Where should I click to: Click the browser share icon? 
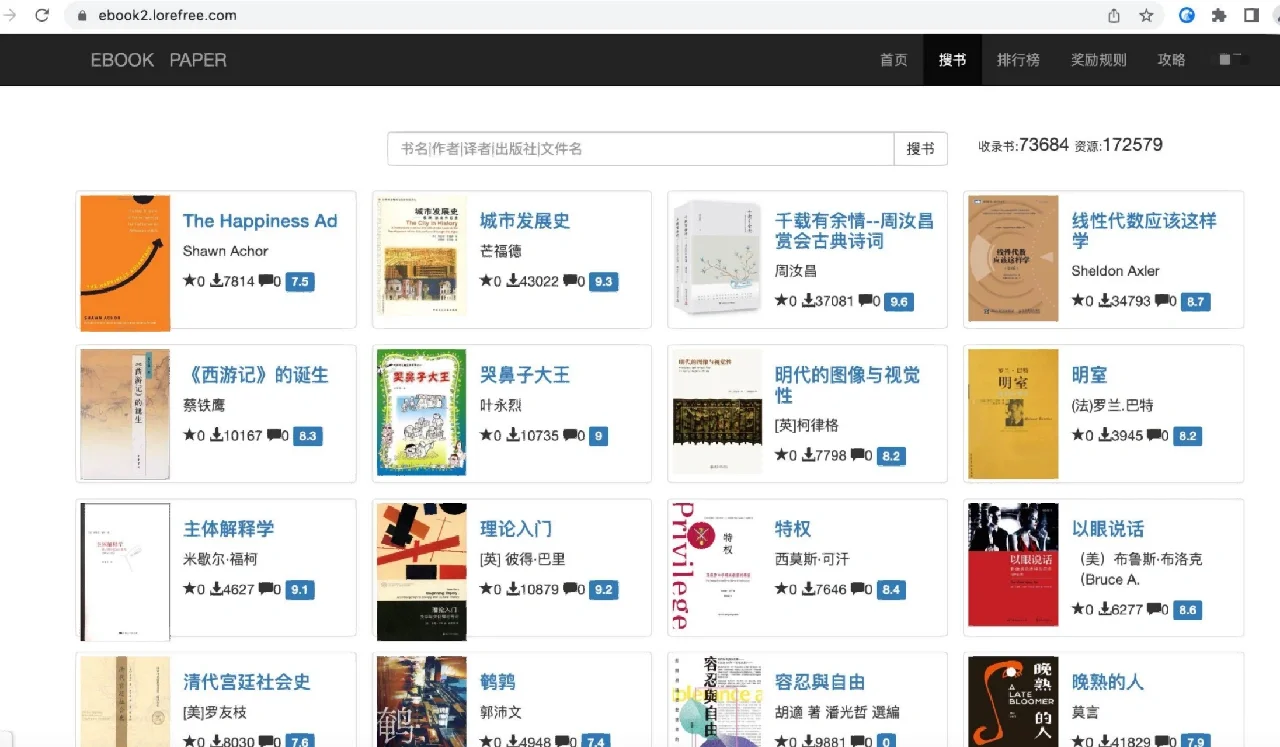[x=1114, y=15]
